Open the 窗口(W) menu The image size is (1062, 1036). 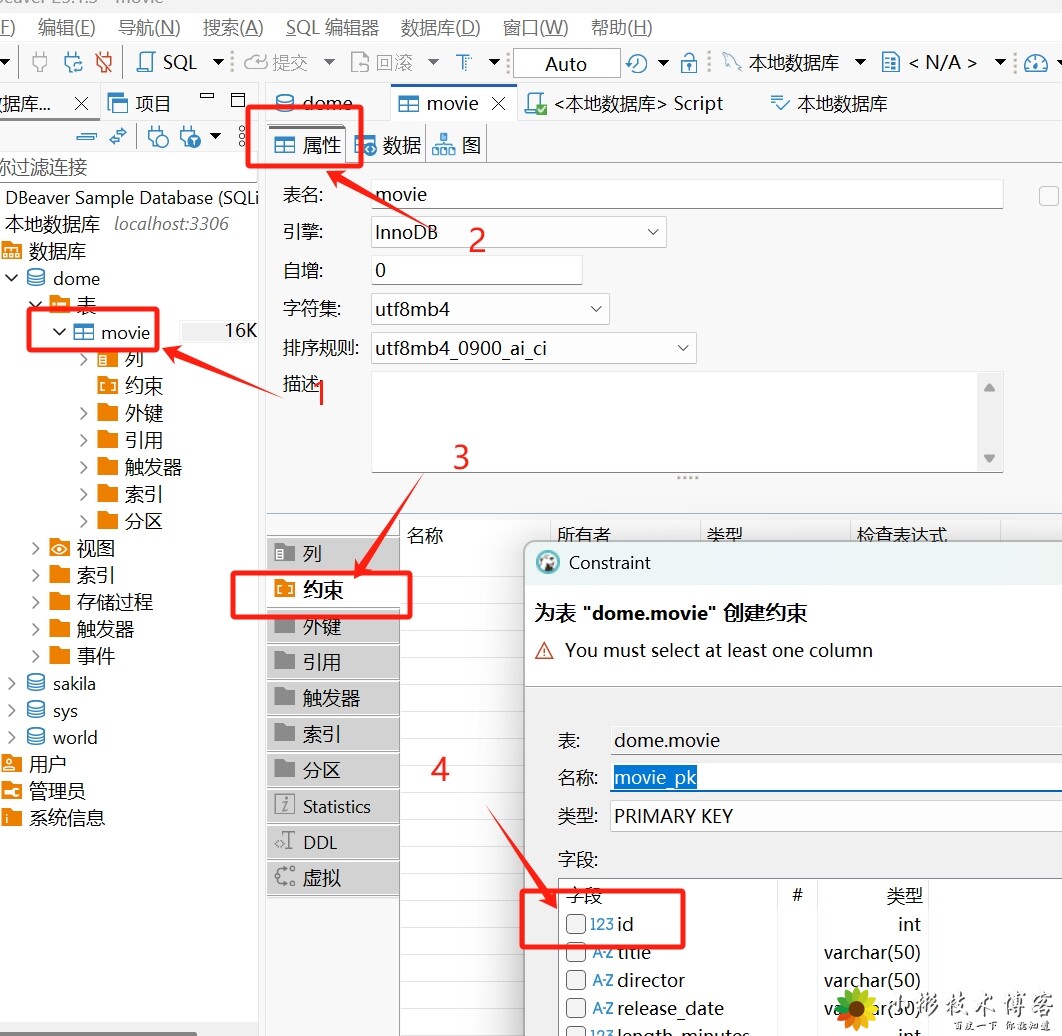tap(535, 28)
